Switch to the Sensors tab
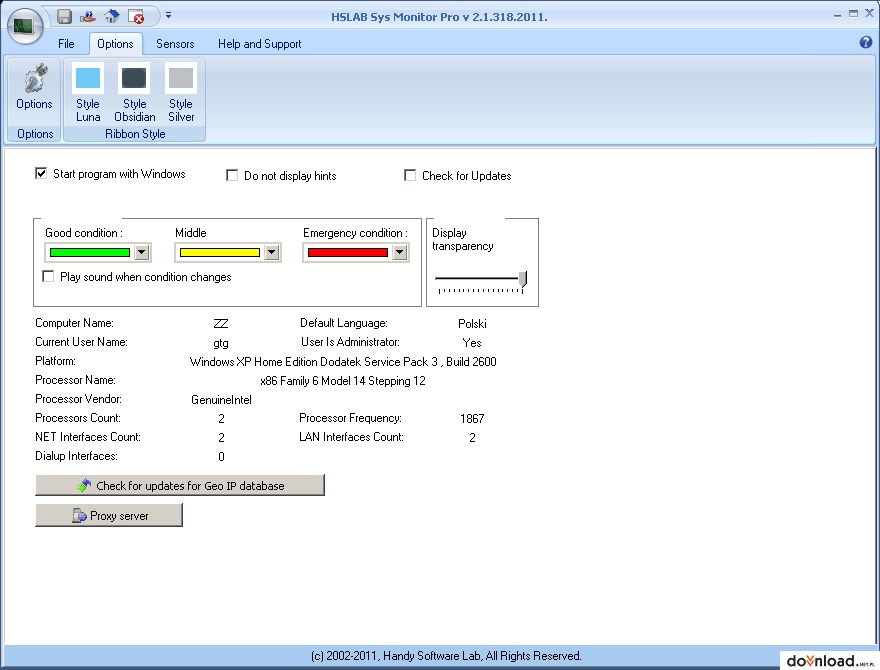Image resolution: width=880 pixels, height=670 pixels. point(175,44)
